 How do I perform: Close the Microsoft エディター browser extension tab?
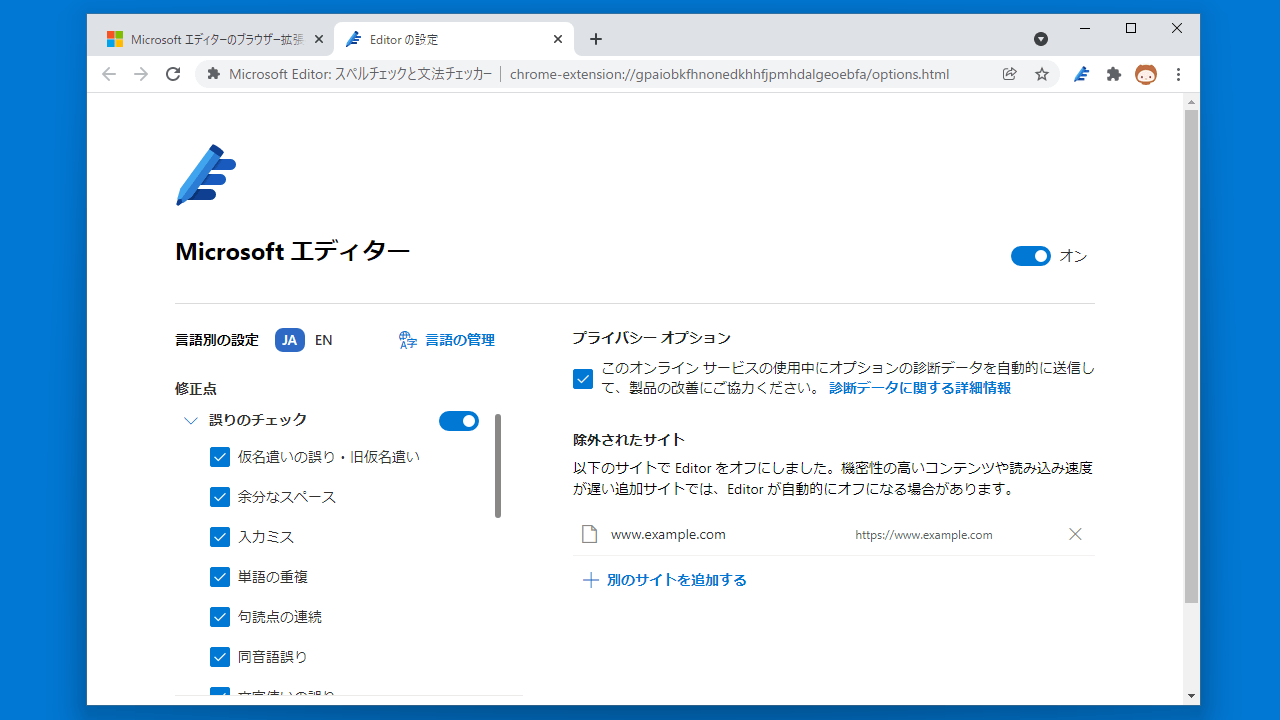coord(319,39)
